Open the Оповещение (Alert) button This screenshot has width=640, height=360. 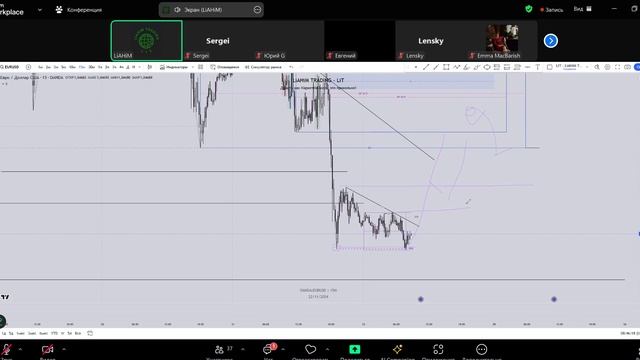tap(224, 67)
